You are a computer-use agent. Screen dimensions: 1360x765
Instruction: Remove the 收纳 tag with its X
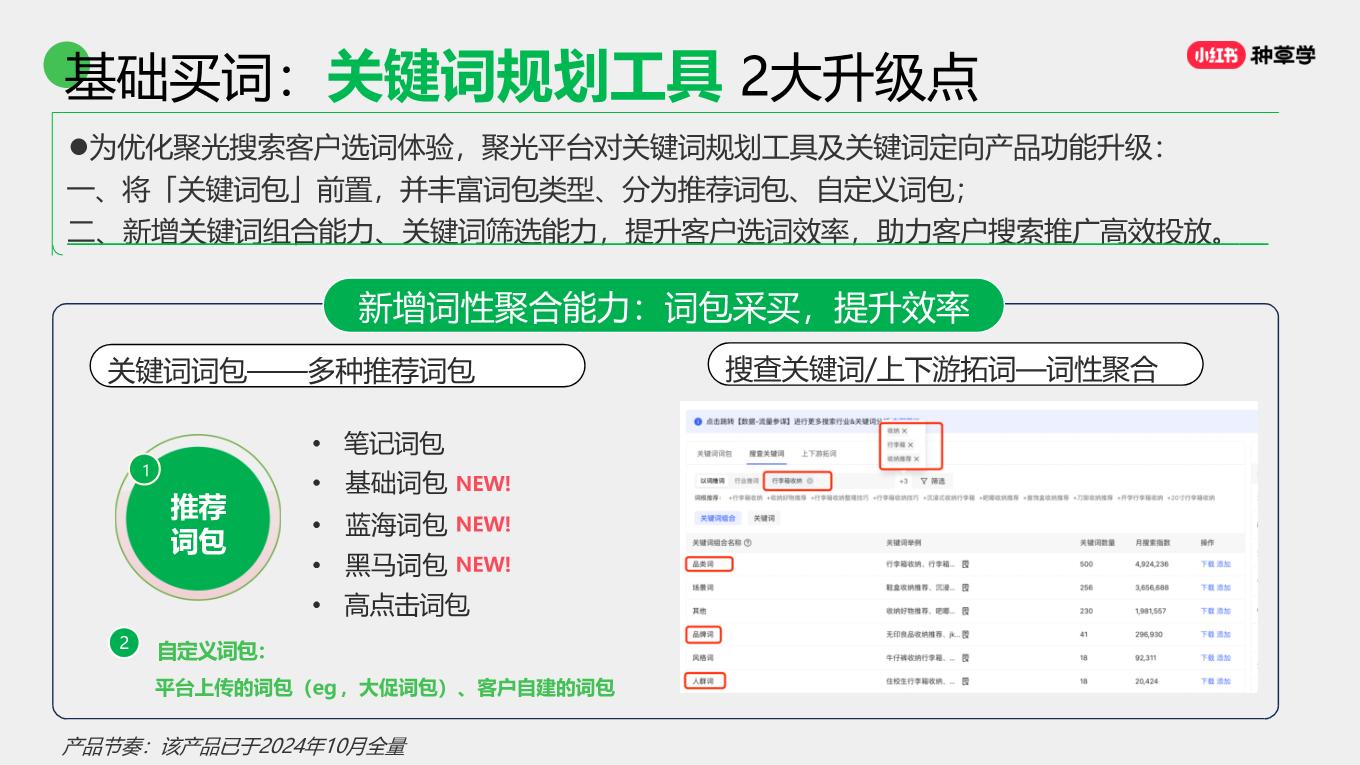point(905,431)
